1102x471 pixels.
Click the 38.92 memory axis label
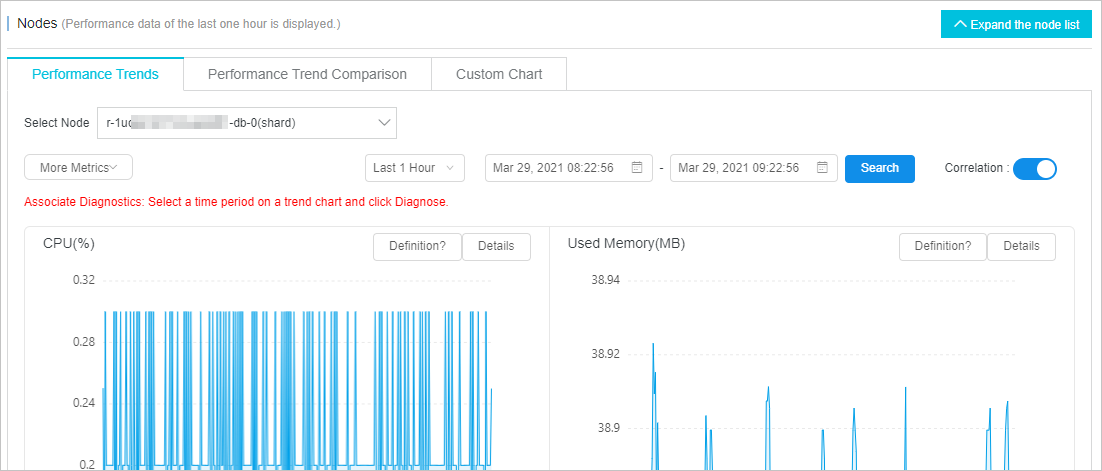[606, 354]
